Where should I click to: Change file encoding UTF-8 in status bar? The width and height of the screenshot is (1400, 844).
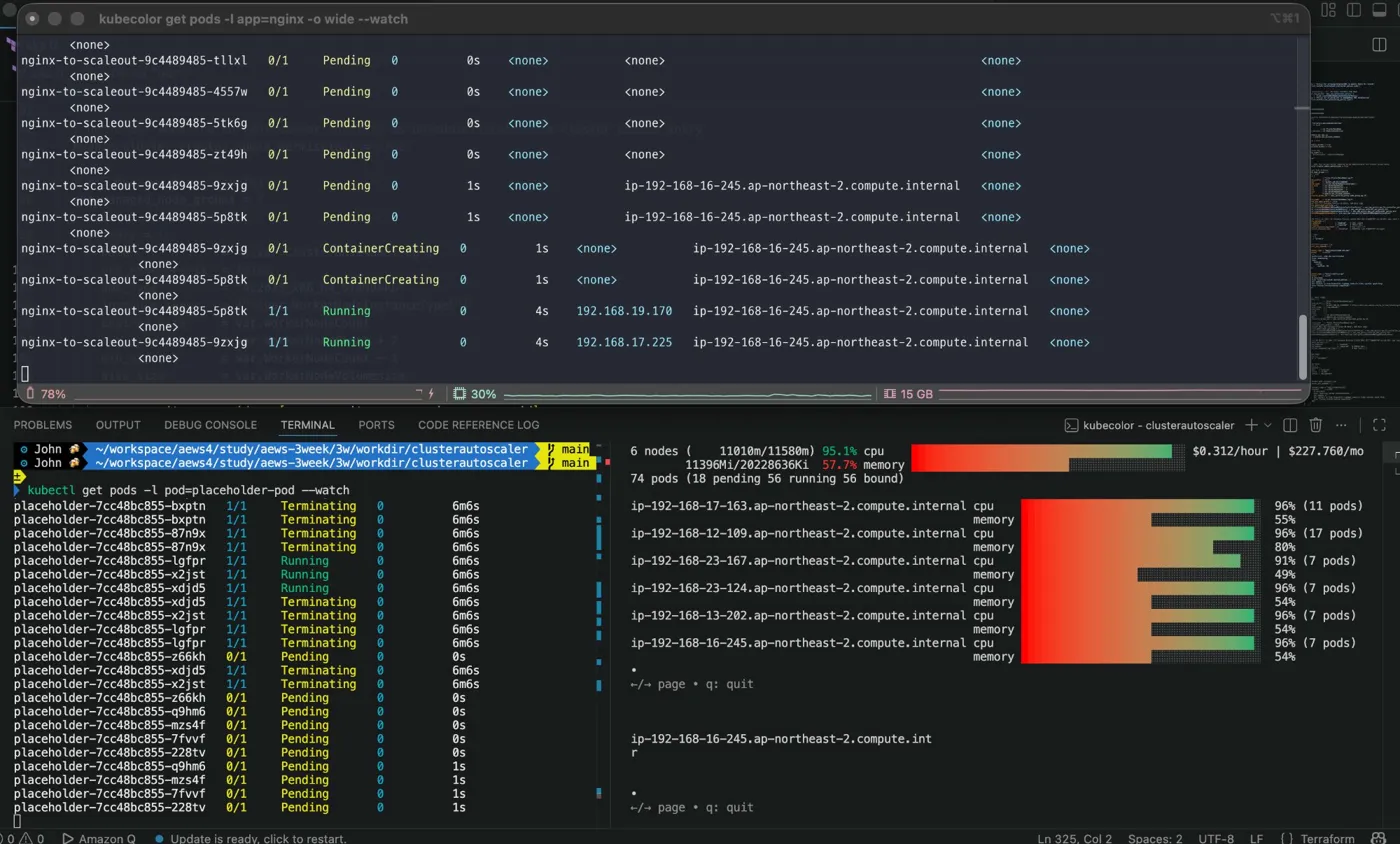(x=1216, y=838)
